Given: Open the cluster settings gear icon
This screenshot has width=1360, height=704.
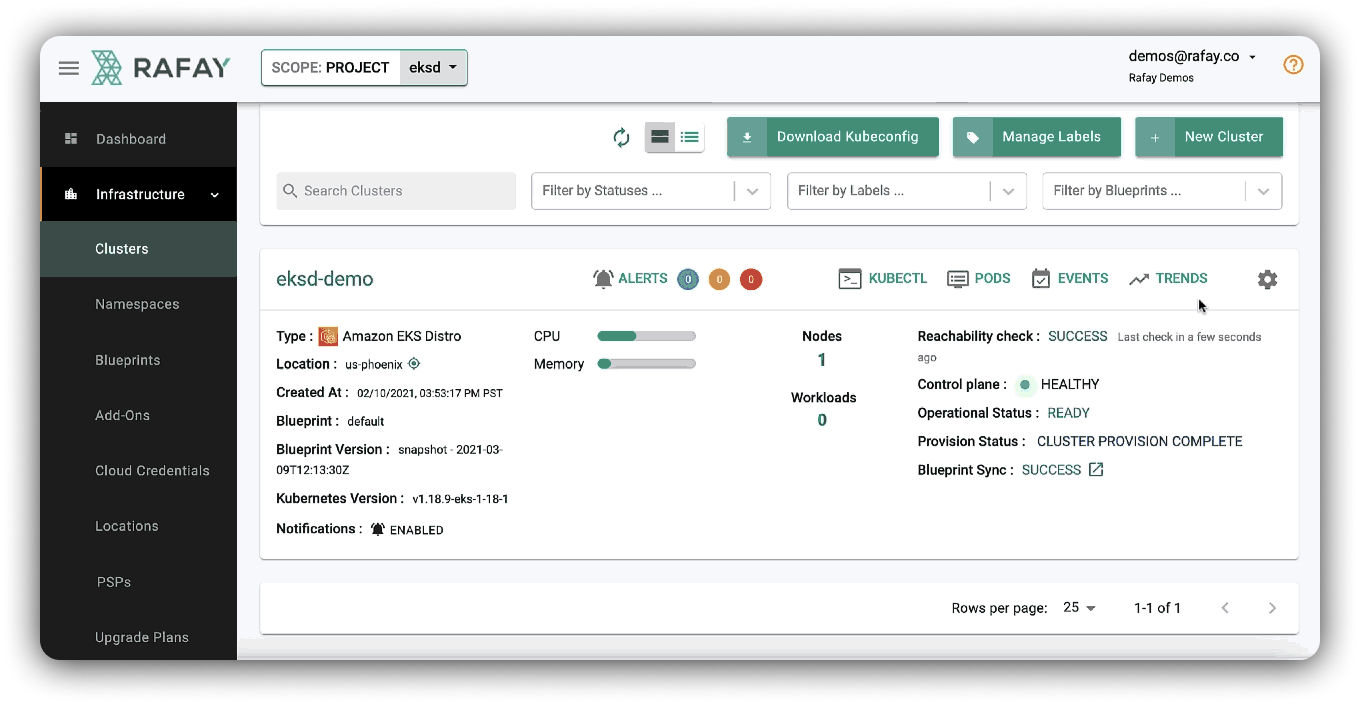Looking at the screenshot, I should (1267, 280).
